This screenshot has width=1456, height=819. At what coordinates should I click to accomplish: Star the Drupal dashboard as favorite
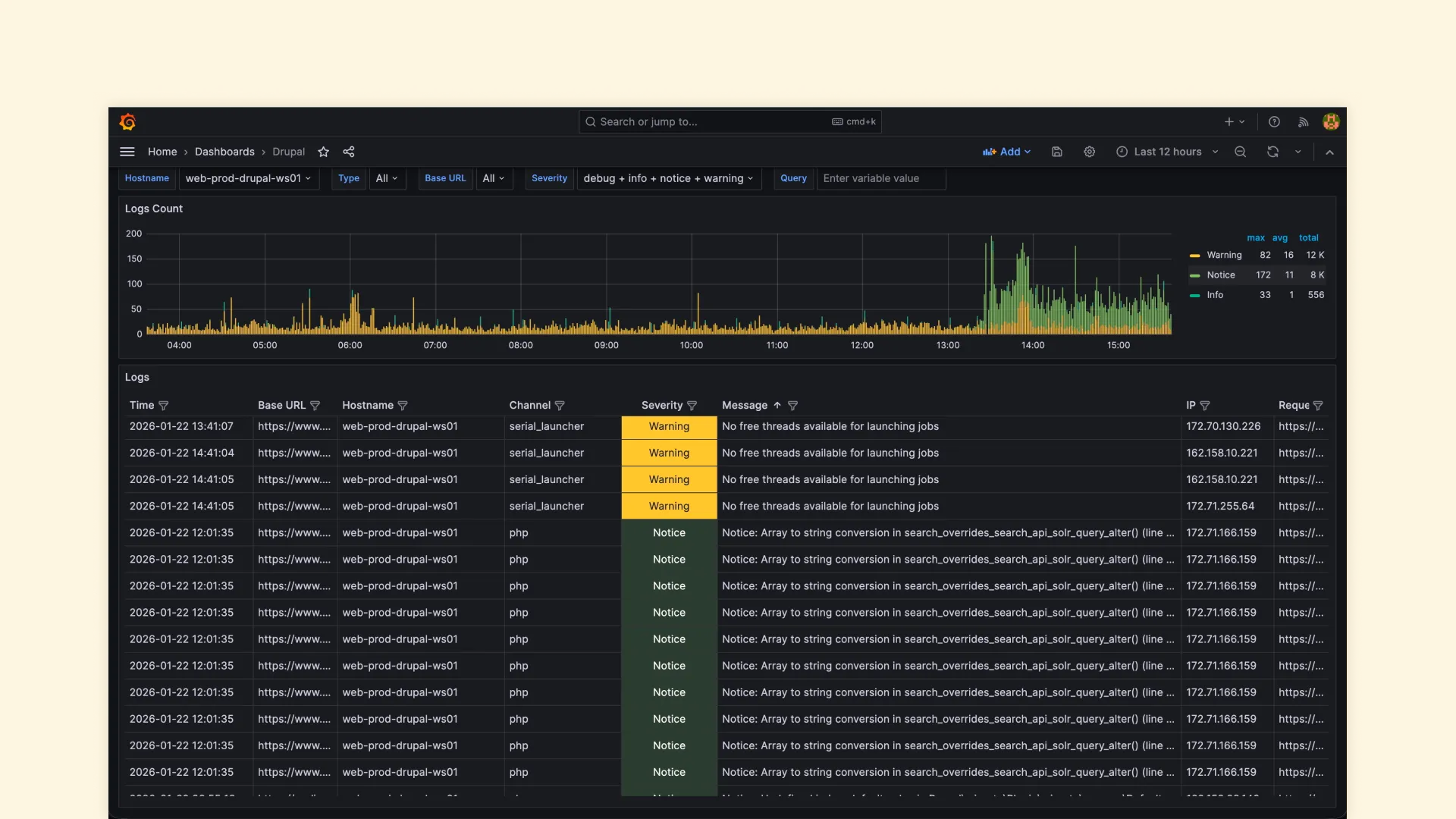(x=324, y=152)
